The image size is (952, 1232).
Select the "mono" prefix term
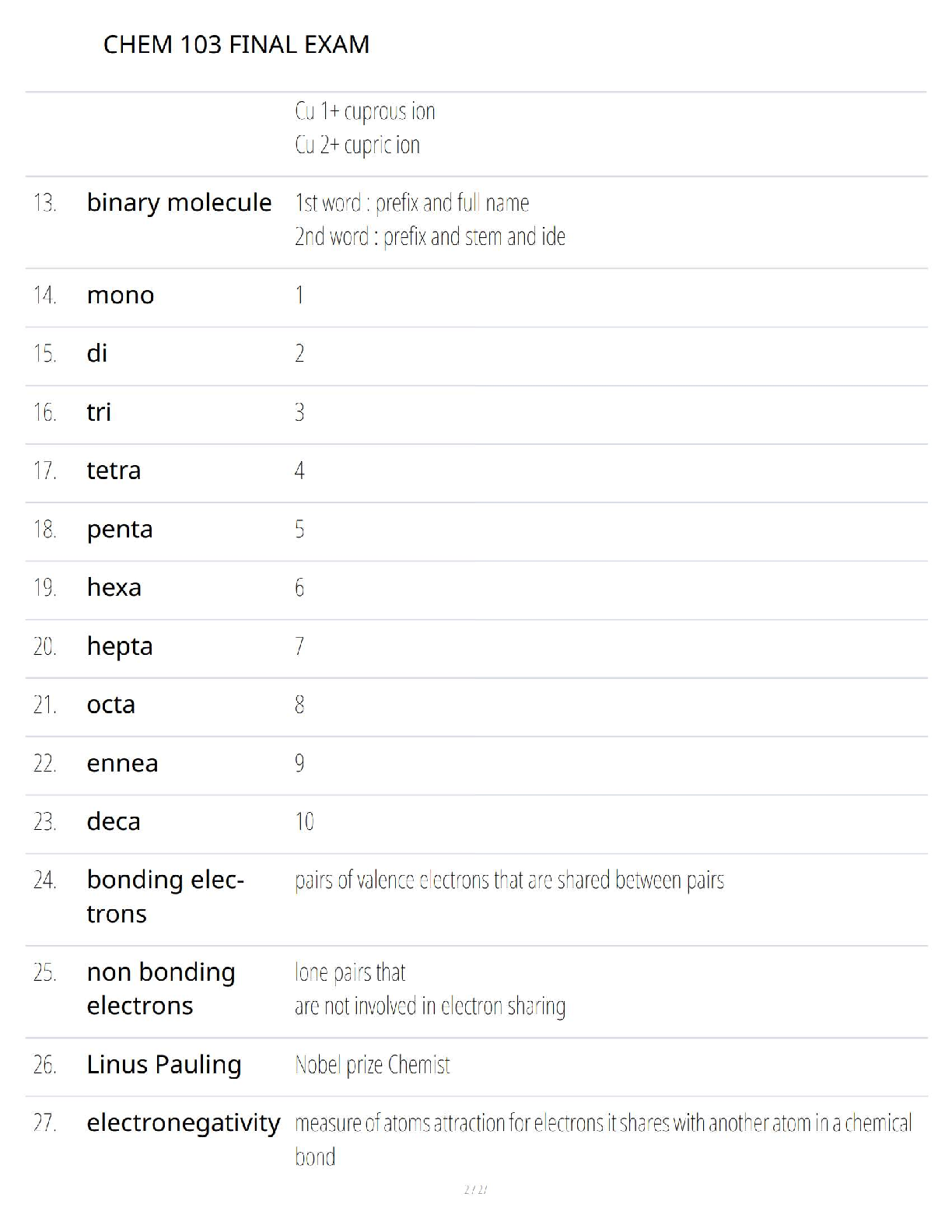(x=121, y=296)
